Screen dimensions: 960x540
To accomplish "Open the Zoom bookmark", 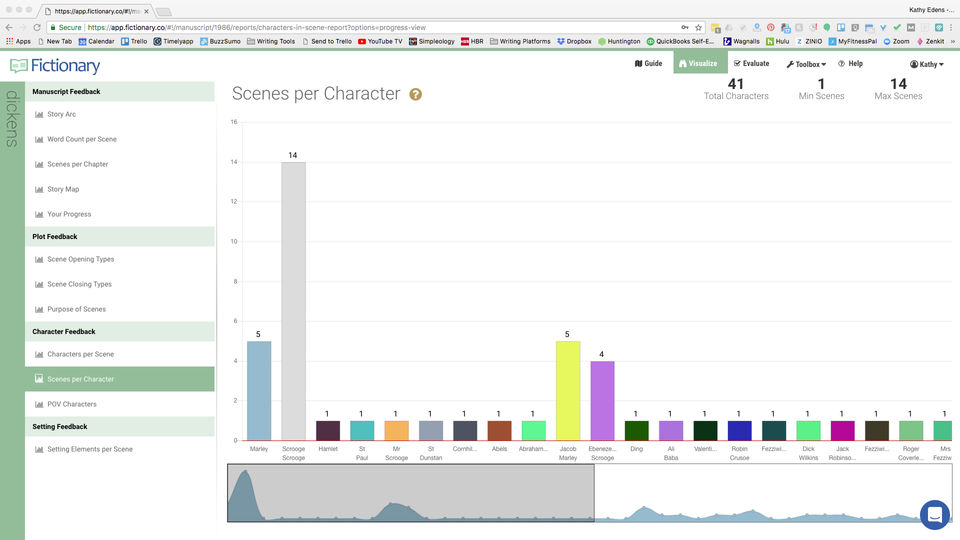I will click(896, 41).
